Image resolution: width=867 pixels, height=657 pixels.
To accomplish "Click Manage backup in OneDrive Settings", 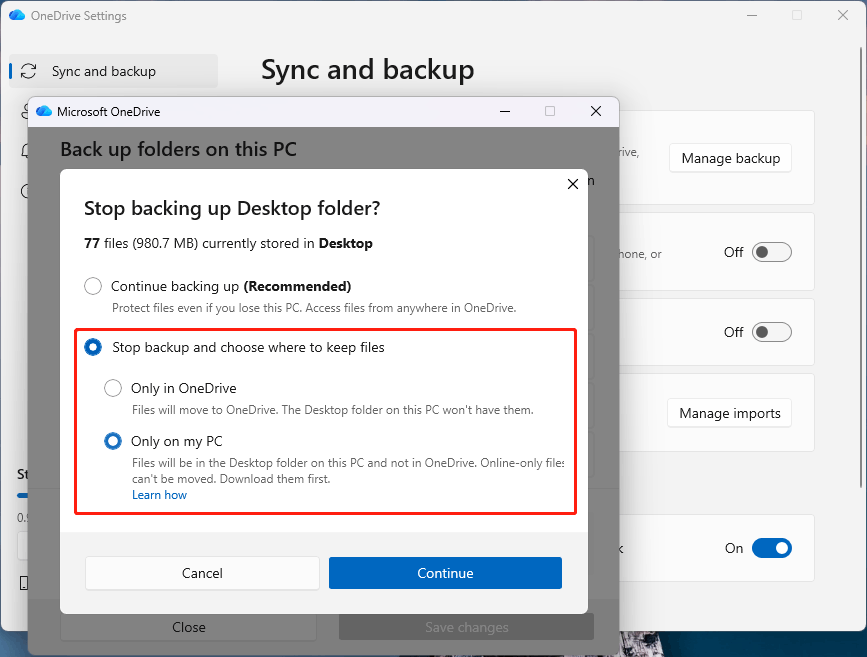I will pos(730,158).
